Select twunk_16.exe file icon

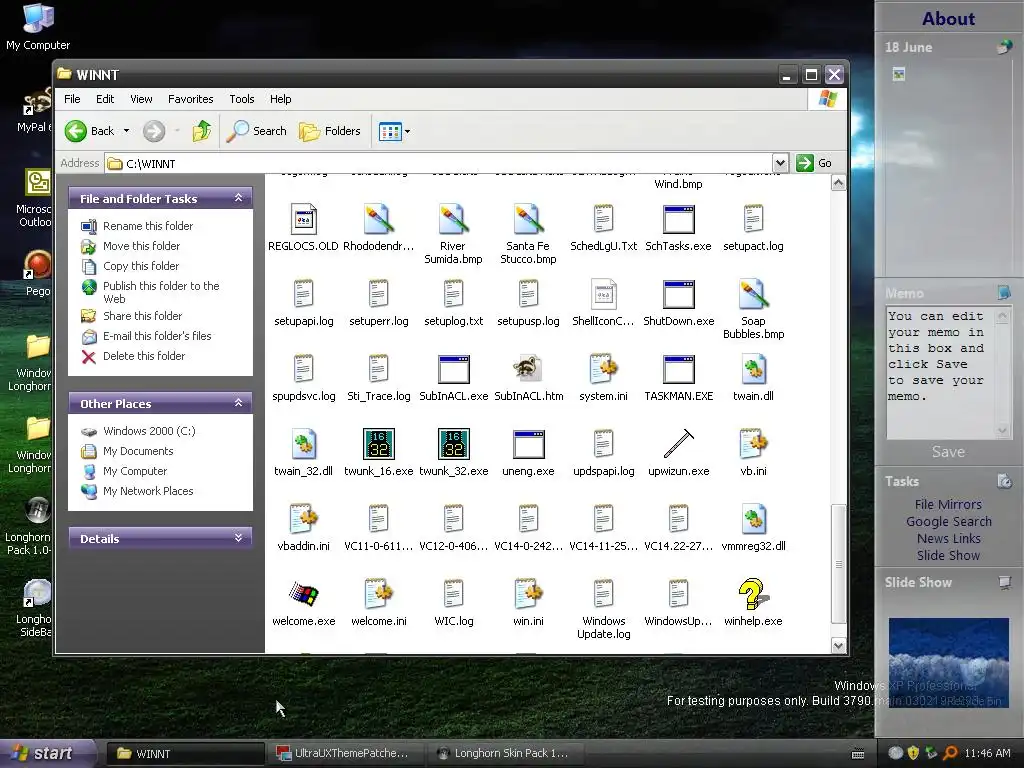(x=379, y=444)
